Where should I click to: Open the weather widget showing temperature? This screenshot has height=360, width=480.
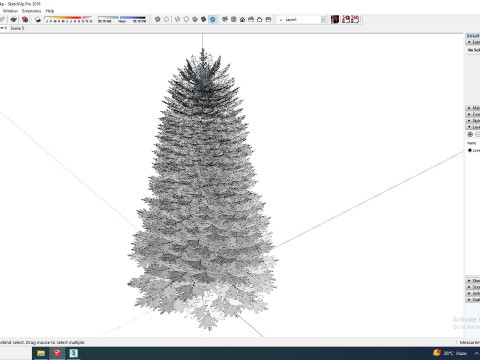click(x=450, y=353)
